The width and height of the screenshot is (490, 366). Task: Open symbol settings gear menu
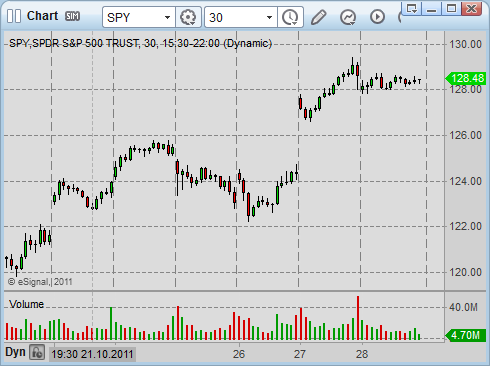coord(188,17)
